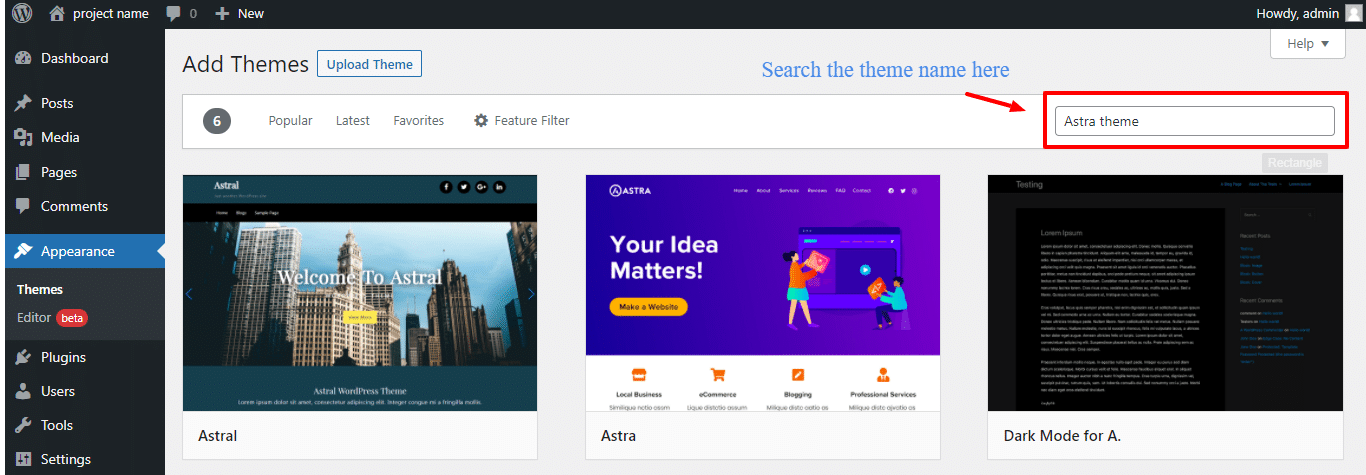The height and width of the screenshot is (475, 1366).
Task: Click the Media icon in sidebar
Action: (23, 137)
